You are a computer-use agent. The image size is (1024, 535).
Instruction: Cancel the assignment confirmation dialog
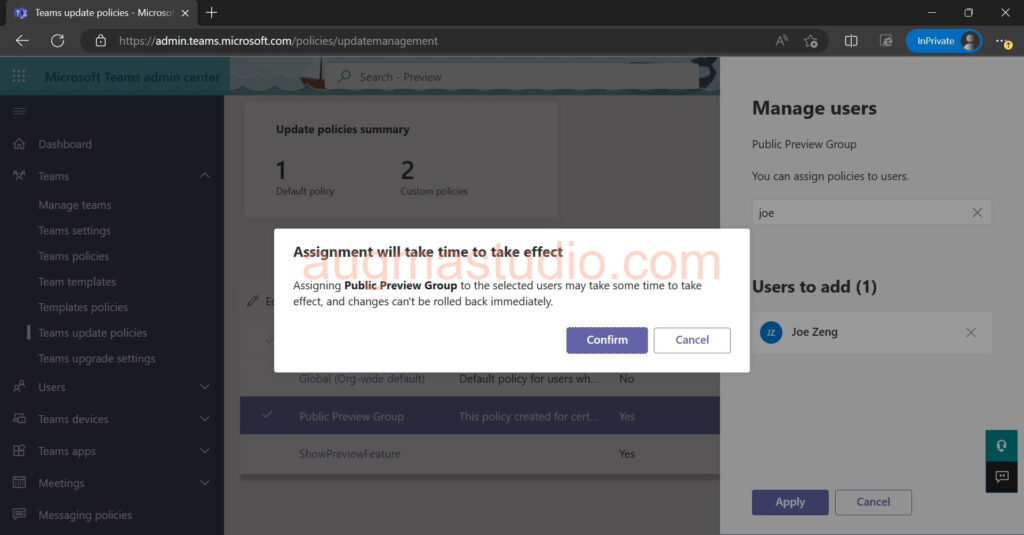click(692, 340)
